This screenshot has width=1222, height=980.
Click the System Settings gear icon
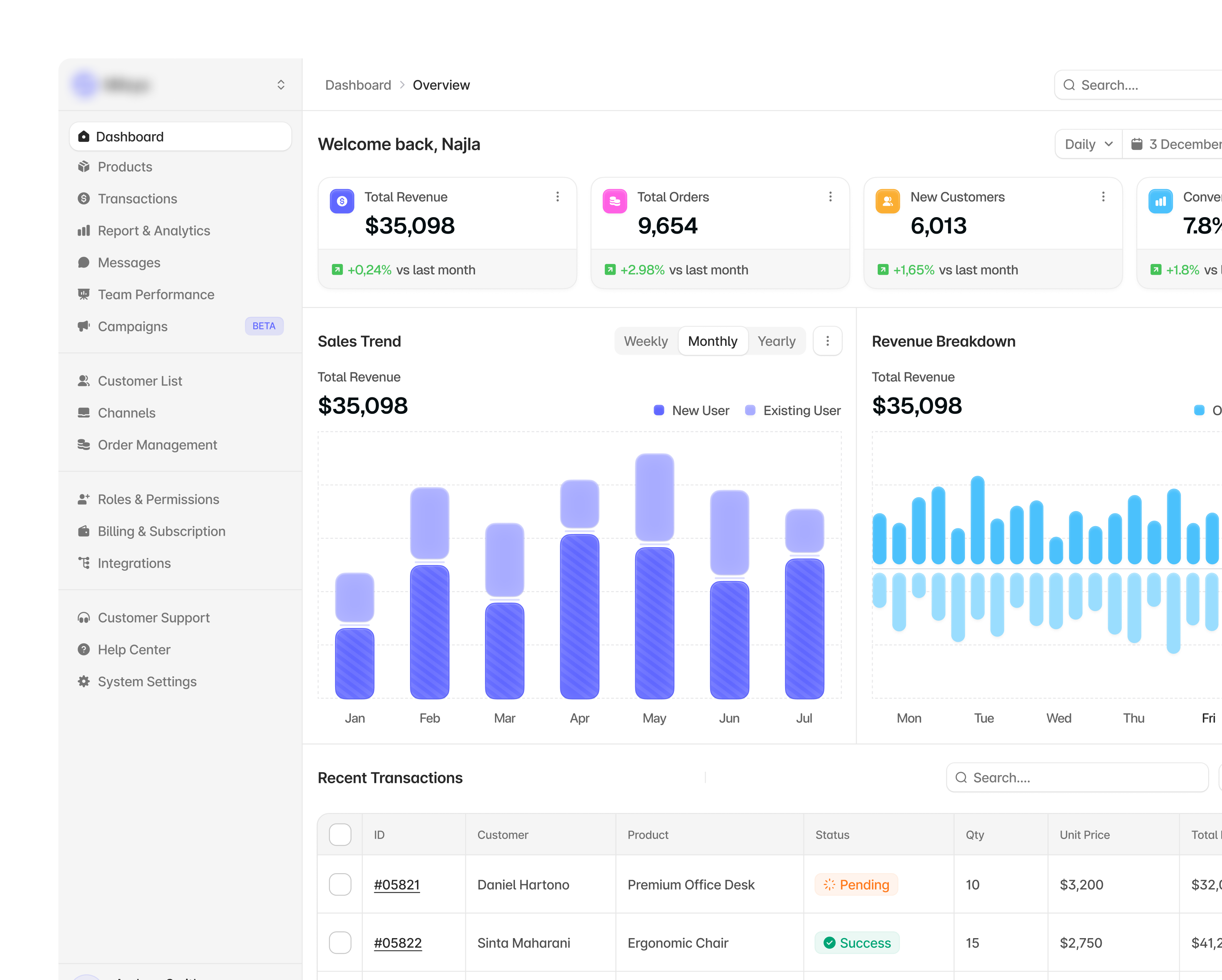point(84,681)
